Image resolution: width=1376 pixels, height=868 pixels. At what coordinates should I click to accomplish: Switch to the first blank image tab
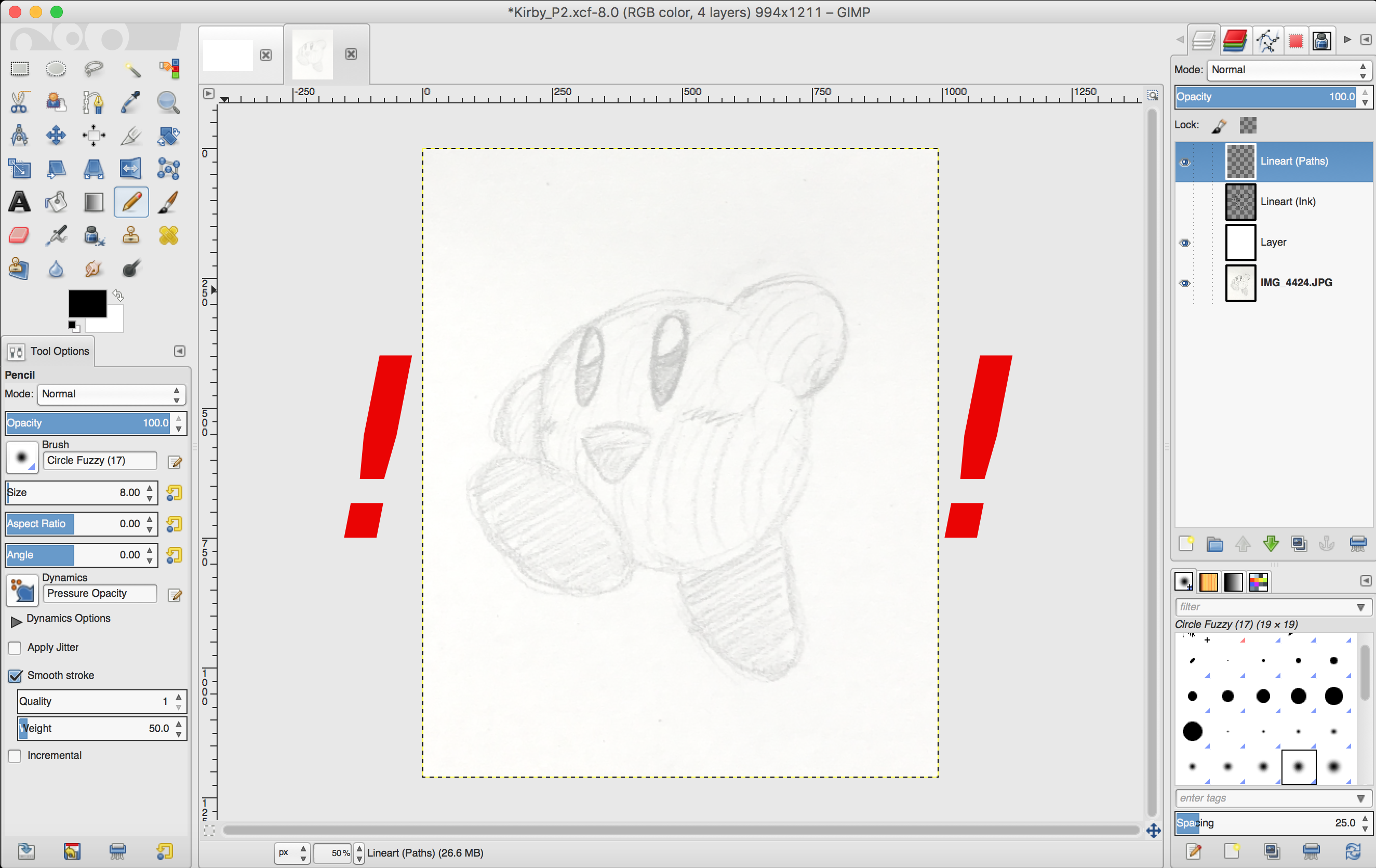[228, 55]
